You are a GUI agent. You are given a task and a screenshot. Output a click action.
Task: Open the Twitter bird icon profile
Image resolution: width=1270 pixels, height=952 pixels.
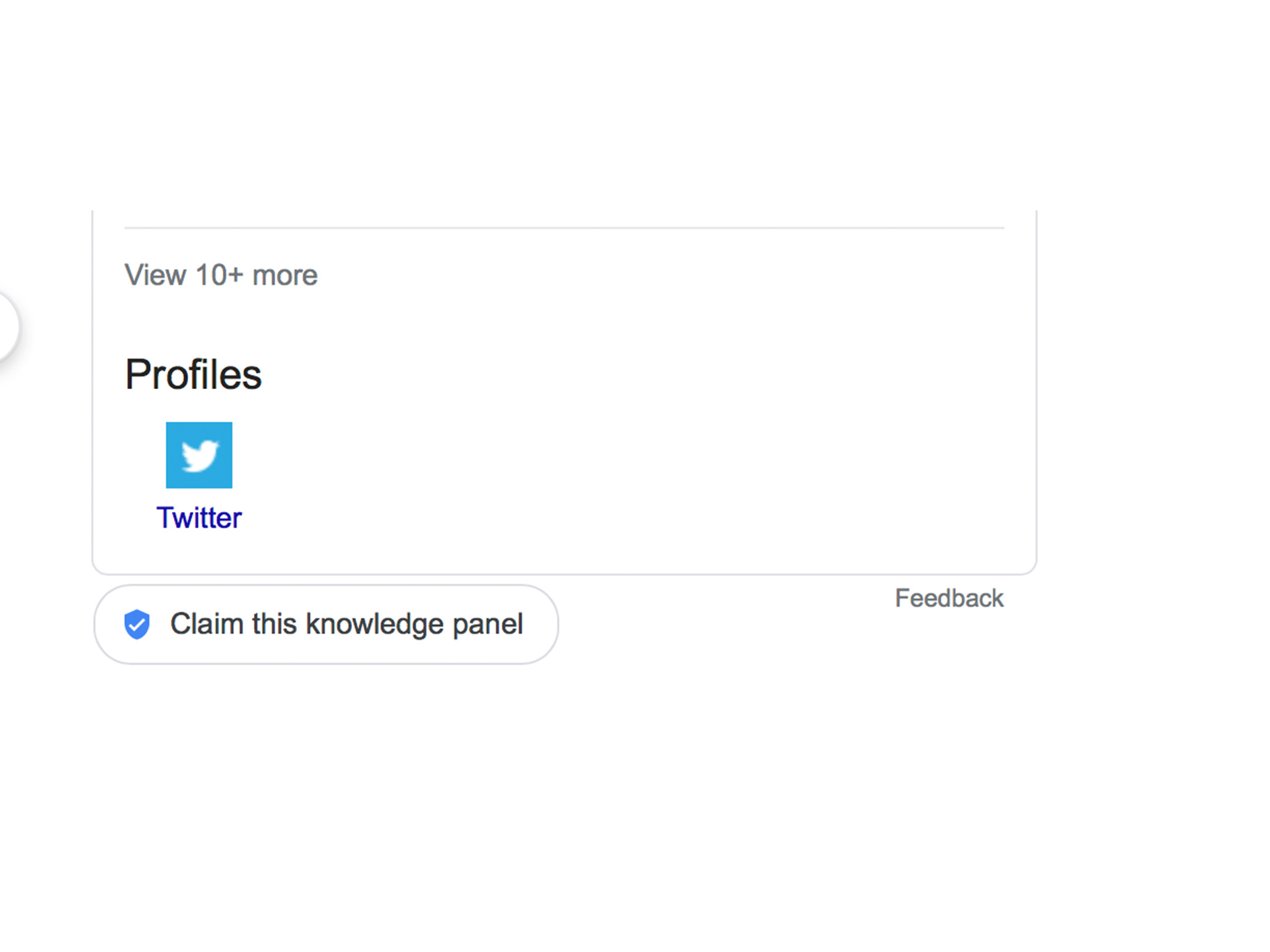[x=199, y=455]
